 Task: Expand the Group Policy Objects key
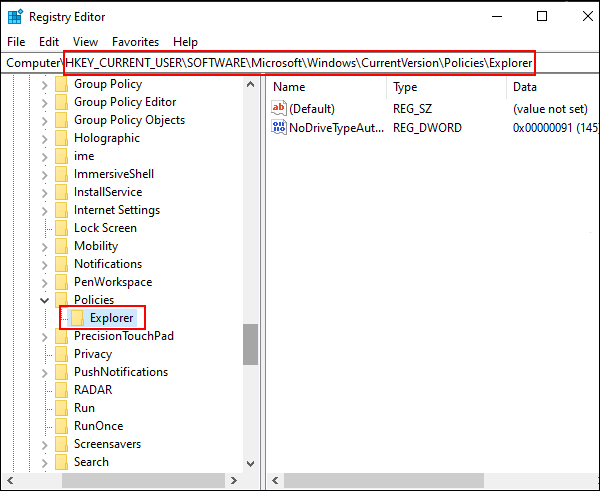45,121
